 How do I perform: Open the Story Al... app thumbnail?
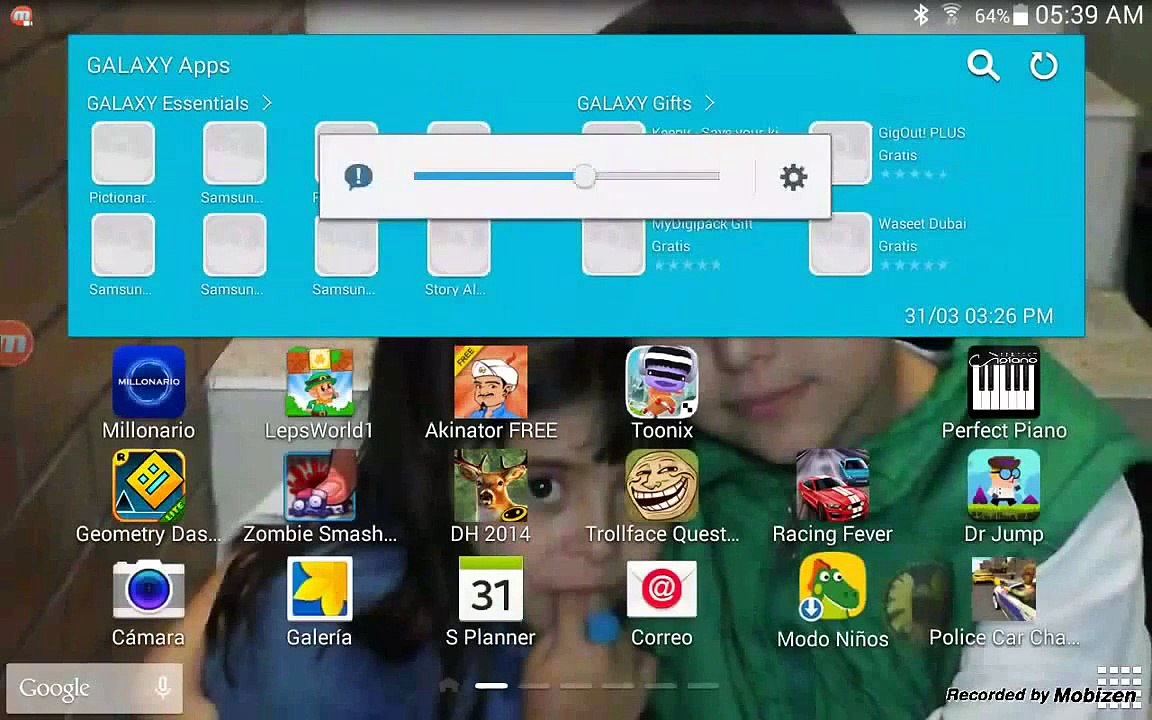click(x=458, y=245)
